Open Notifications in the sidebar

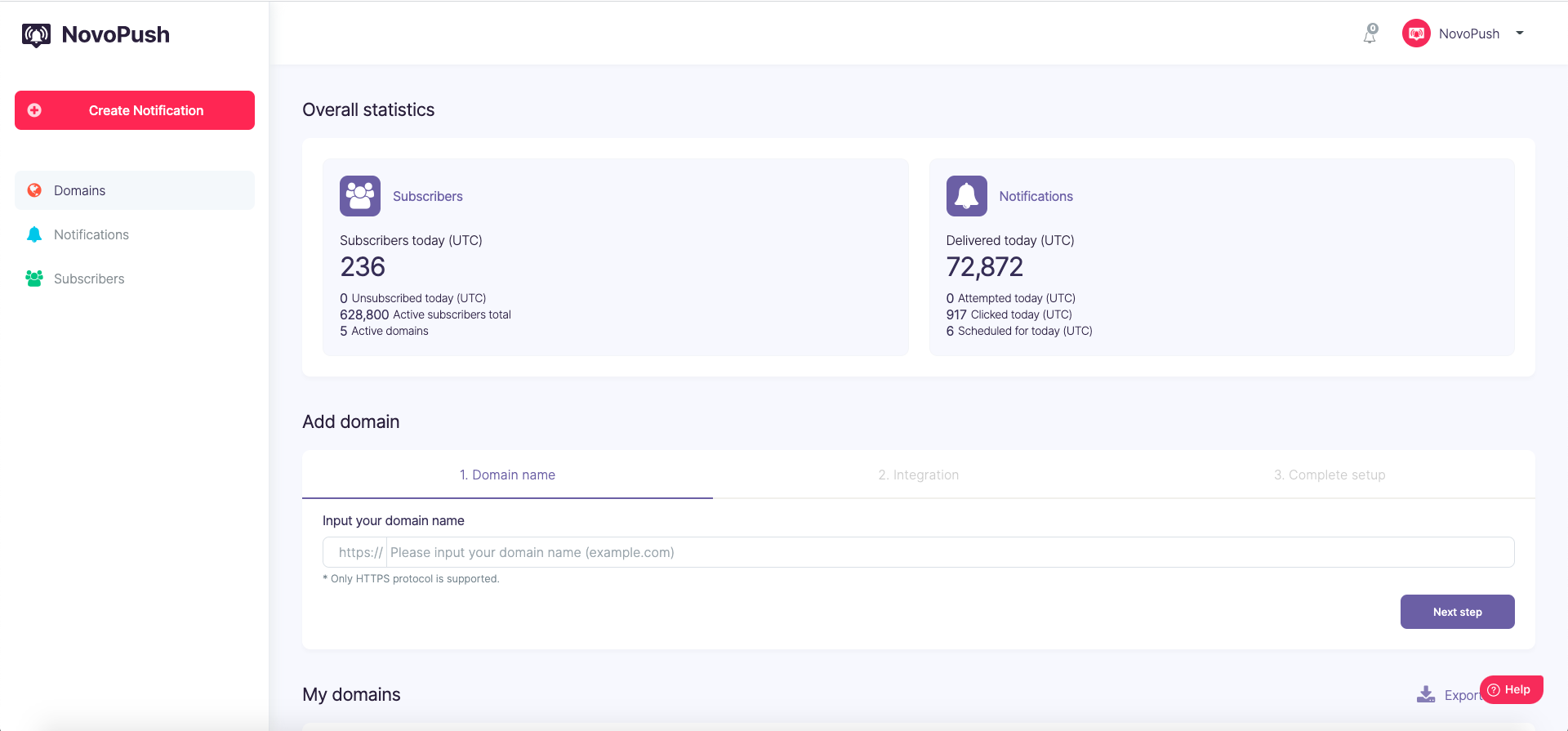tap(135, 234)
